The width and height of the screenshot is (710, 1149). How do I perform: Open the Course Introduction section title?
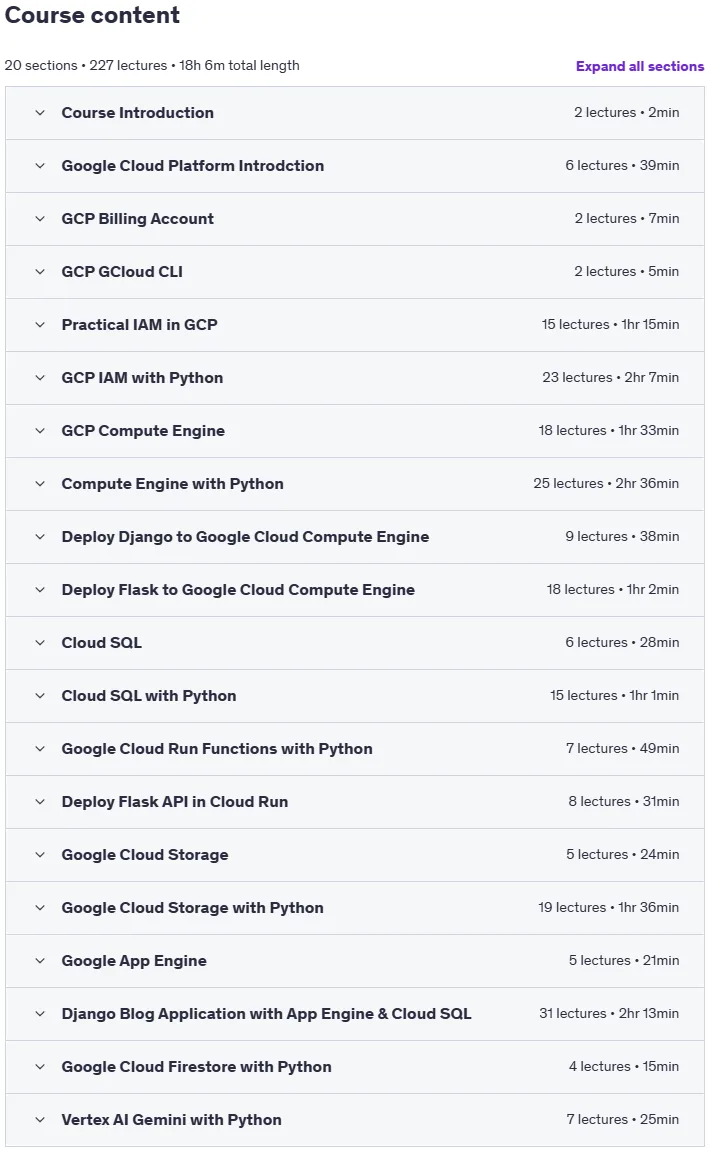pyautogui.click(x=138, y=113)
